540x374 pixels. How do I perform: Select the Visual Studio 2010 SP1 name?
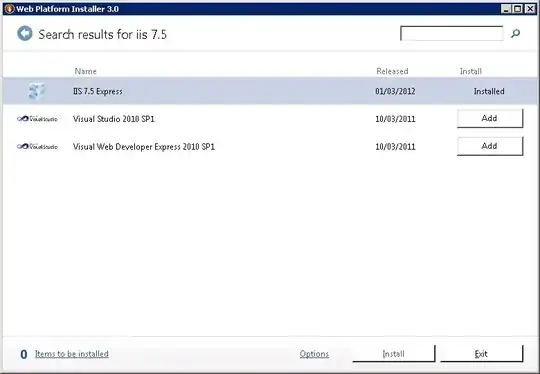coord(114,119)
